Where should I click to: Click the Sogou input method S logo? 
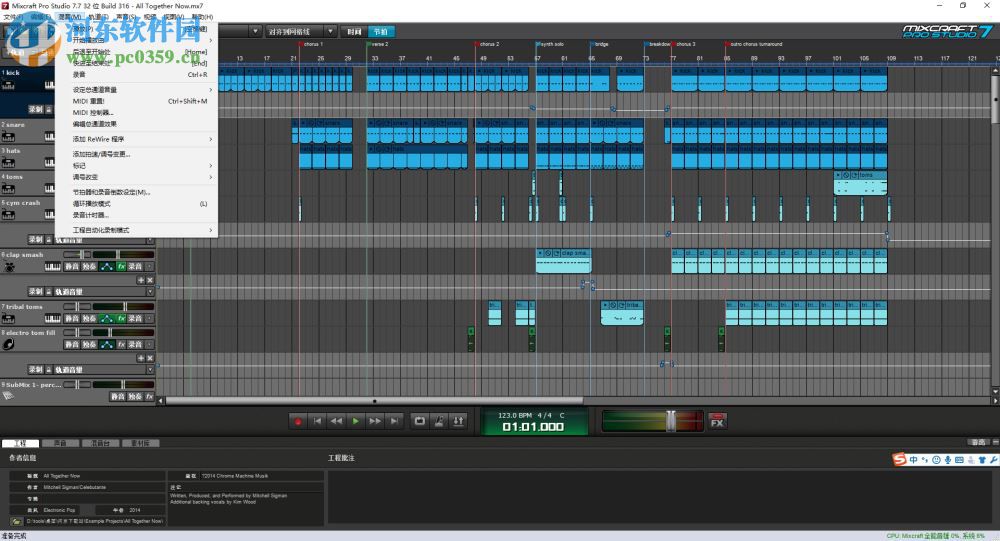click(x=899, y=459)
